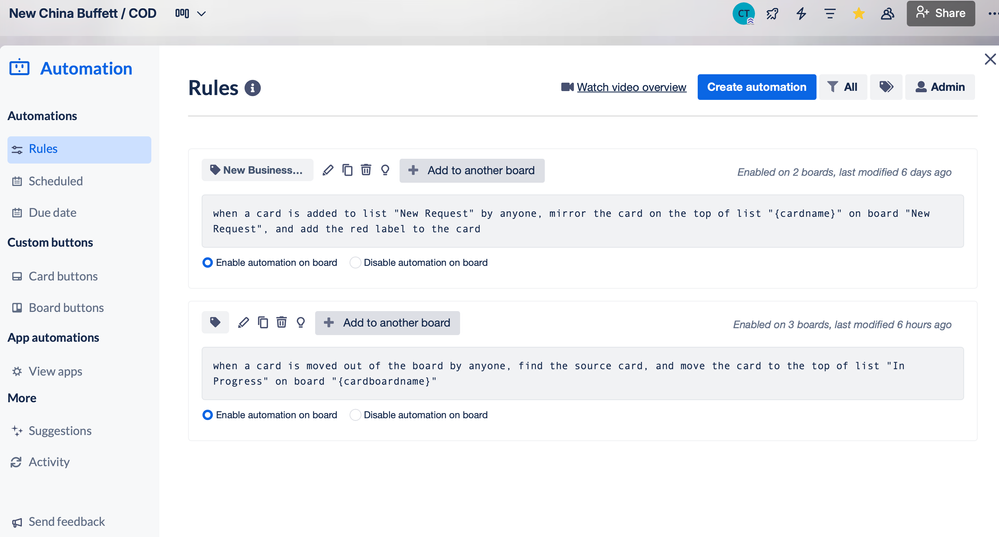Click lightbulb icon on New Request rule
The image size is (999, 537).
pyautogui.click(x=385, y=170)
